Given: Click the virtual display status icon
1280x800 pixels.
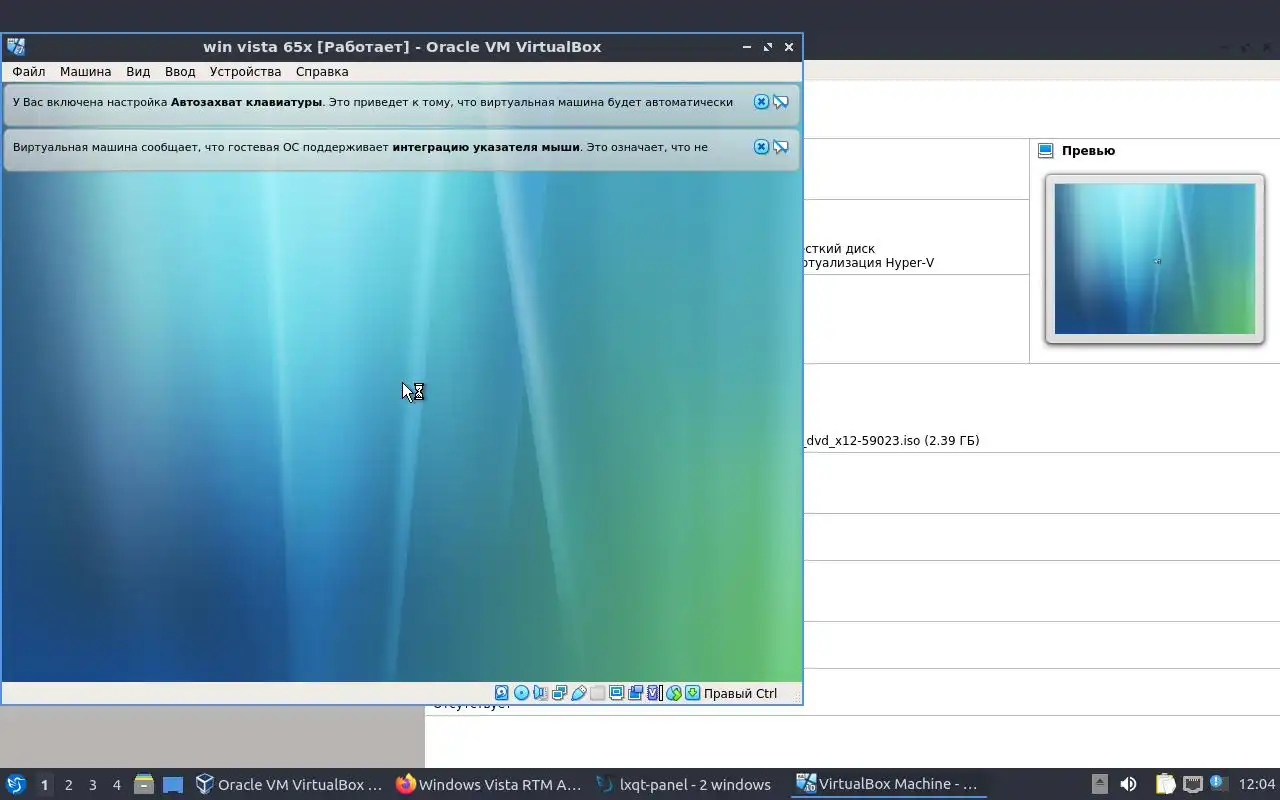Looking at the screenshot, I should tap(617, 693).
